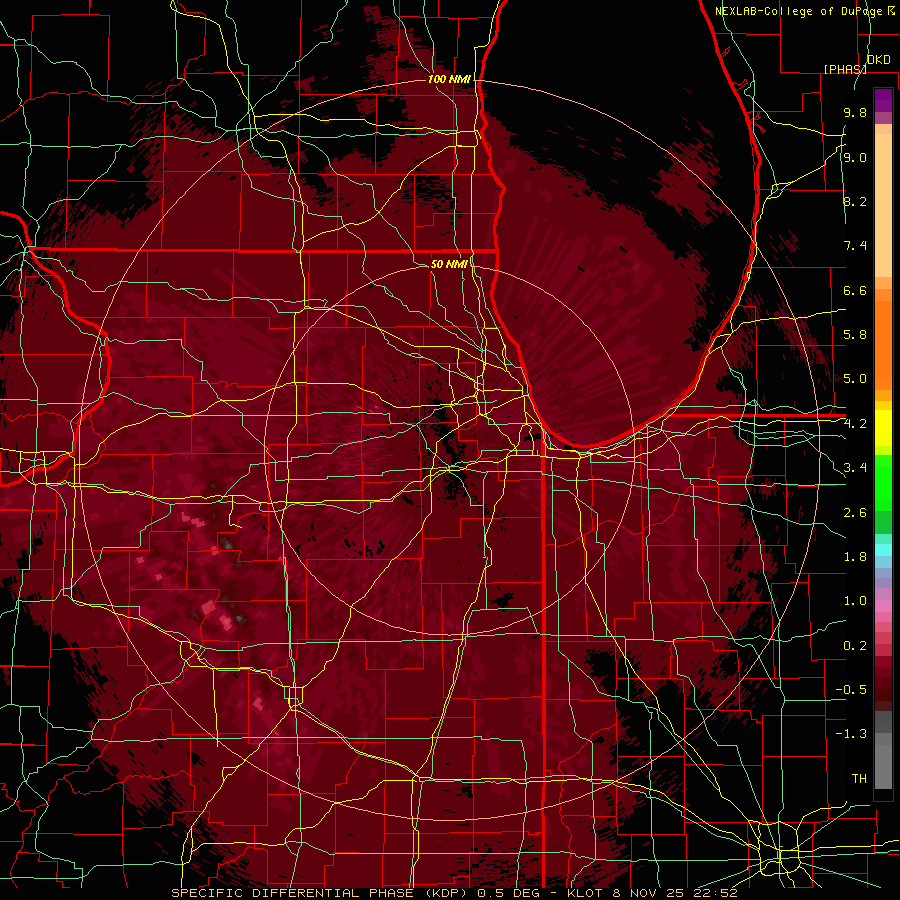Pick the cyan band on the color legend
The height and width of the screenshot is (900, 900).
point(883,550)
